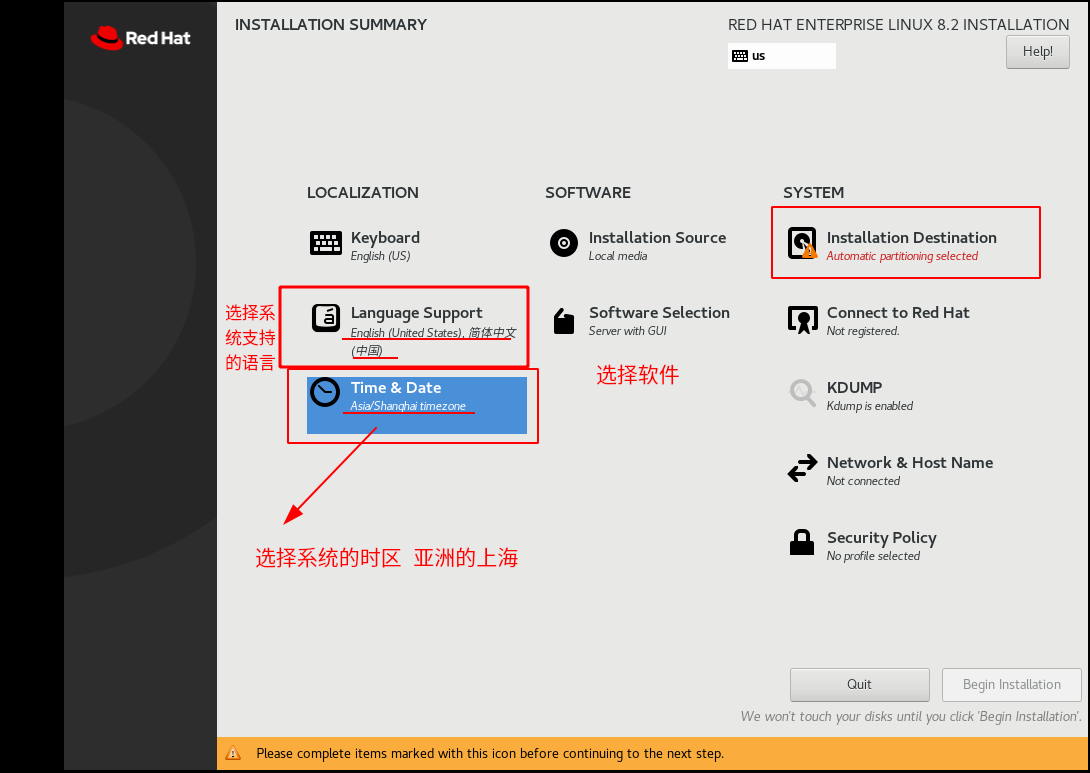Click 'Kdump is enabled' status text
The height and width of the screenshot is (773, 1090).
coord(870,406)
